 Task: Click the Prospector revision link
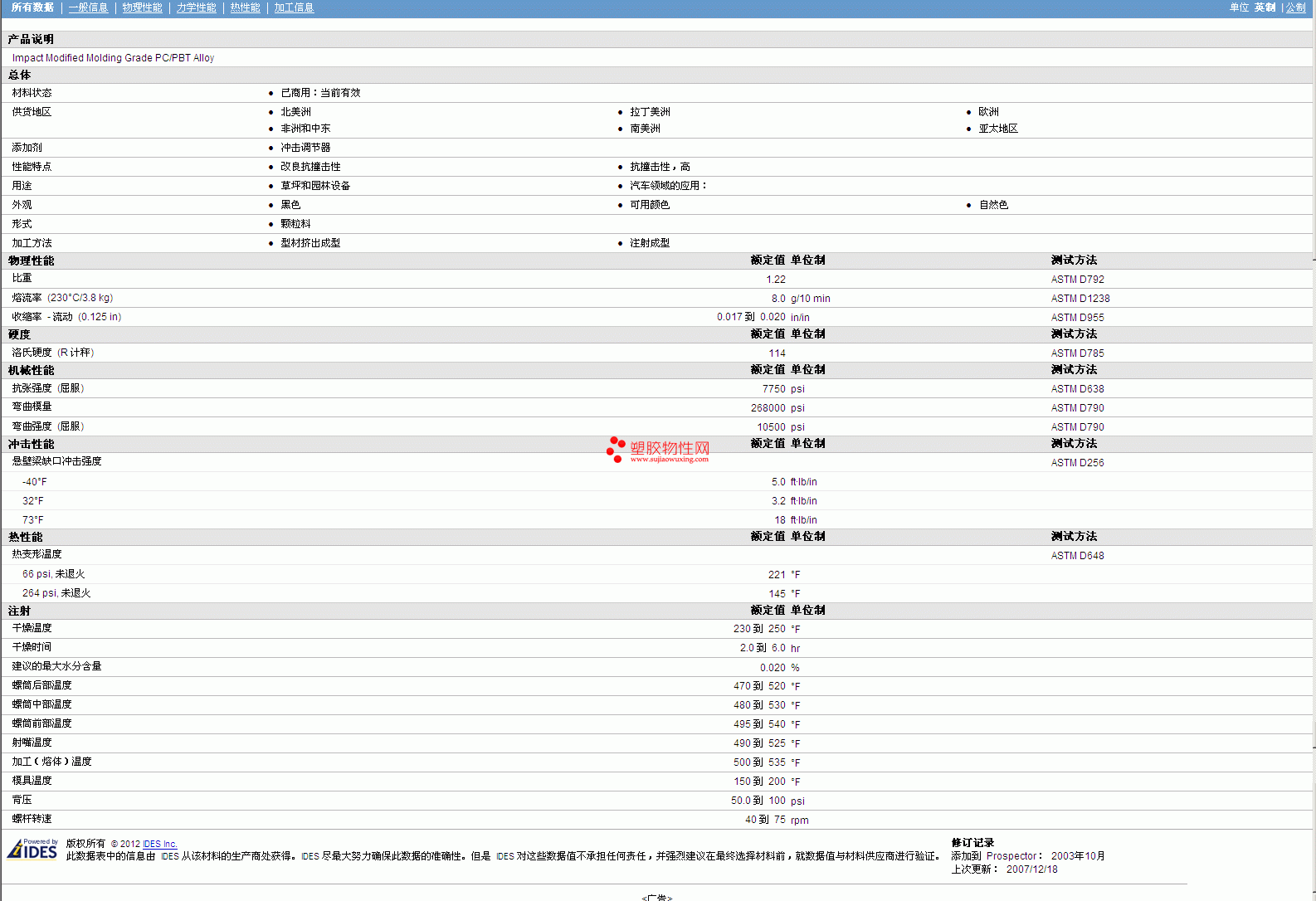[1011, 856]
